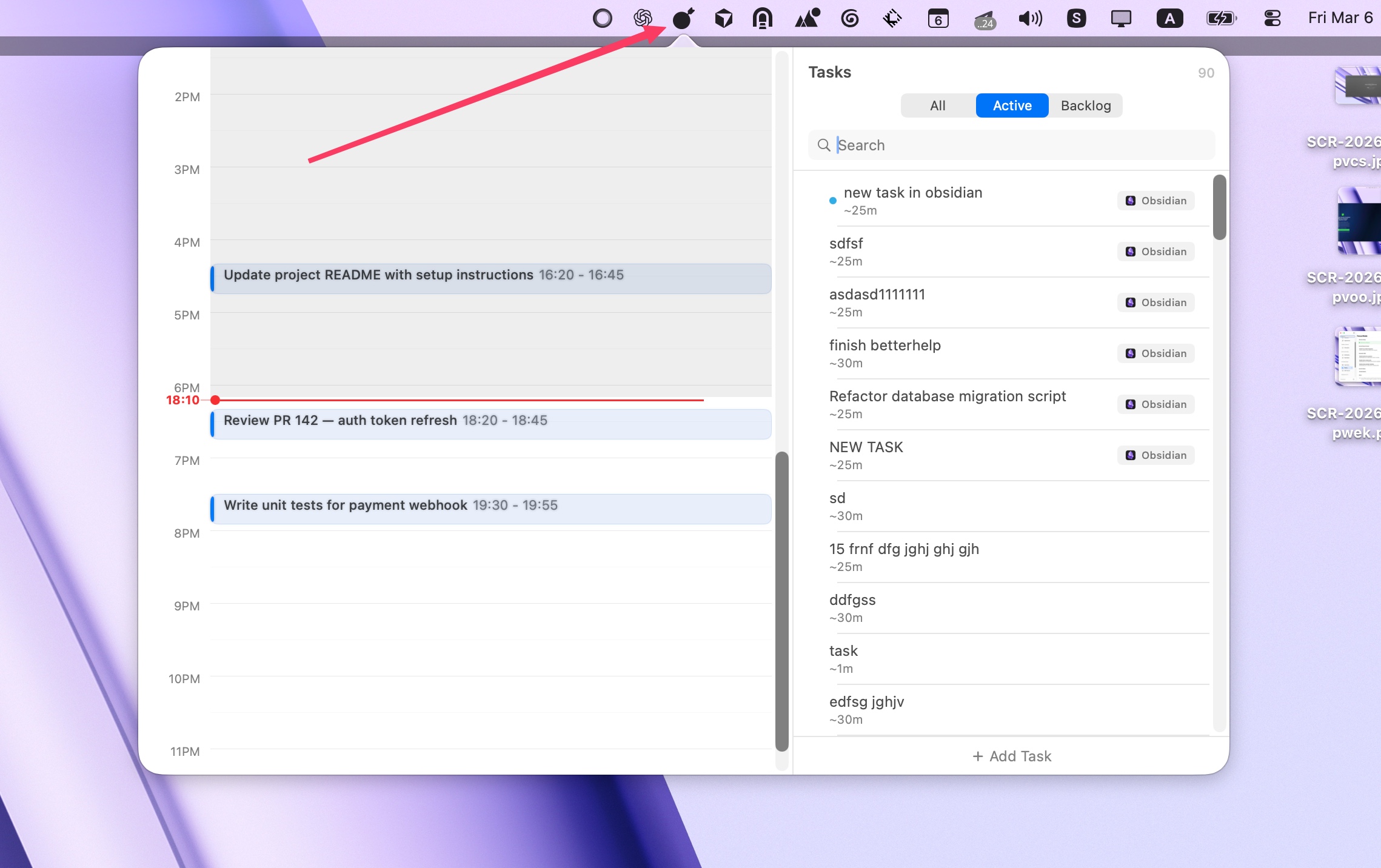
Task: Click the screen mirroring display icon in menu bar
Action: coord(1122,18)
